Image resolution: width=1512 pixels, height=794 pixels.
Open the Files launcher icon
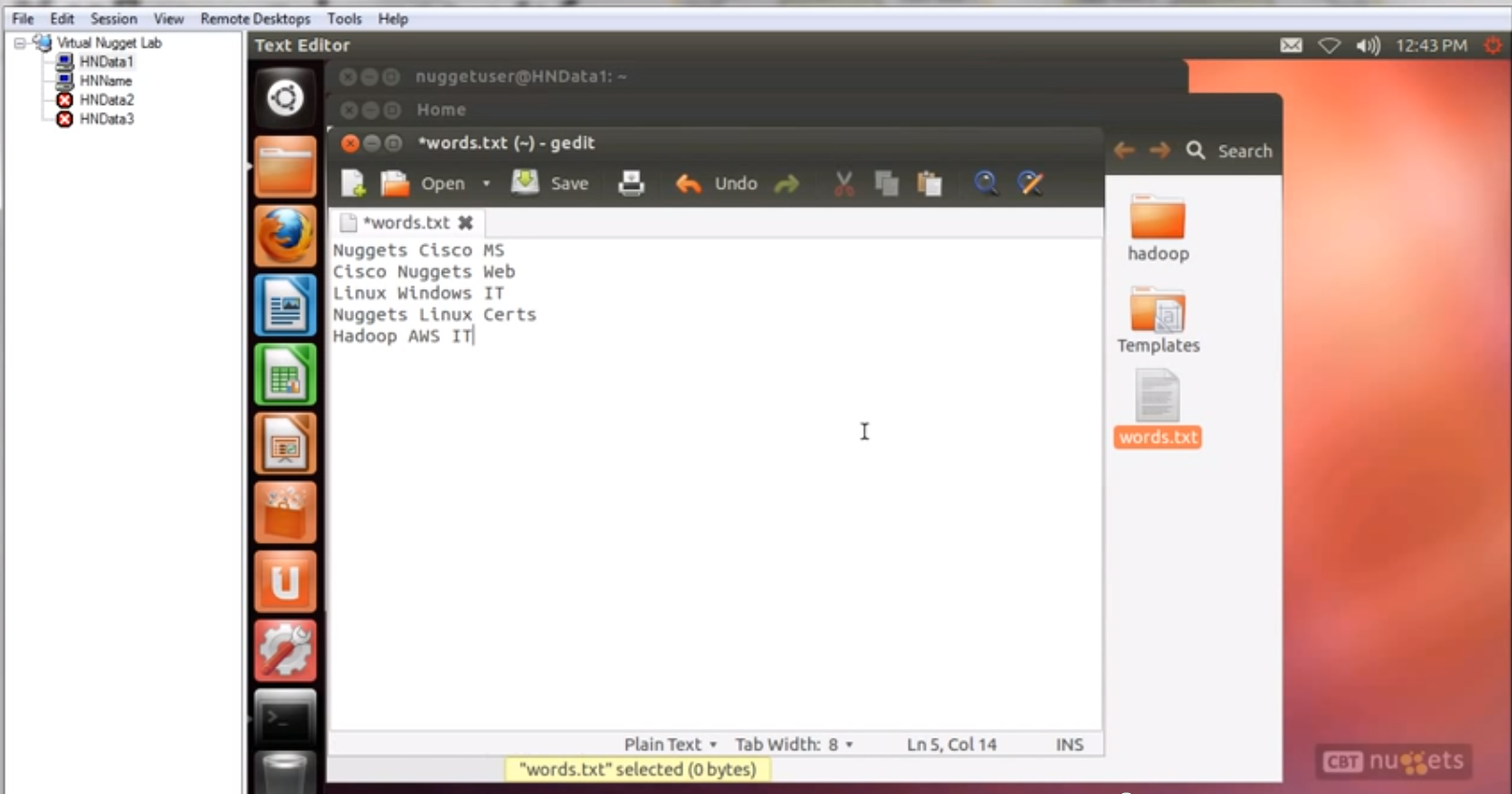284,167
